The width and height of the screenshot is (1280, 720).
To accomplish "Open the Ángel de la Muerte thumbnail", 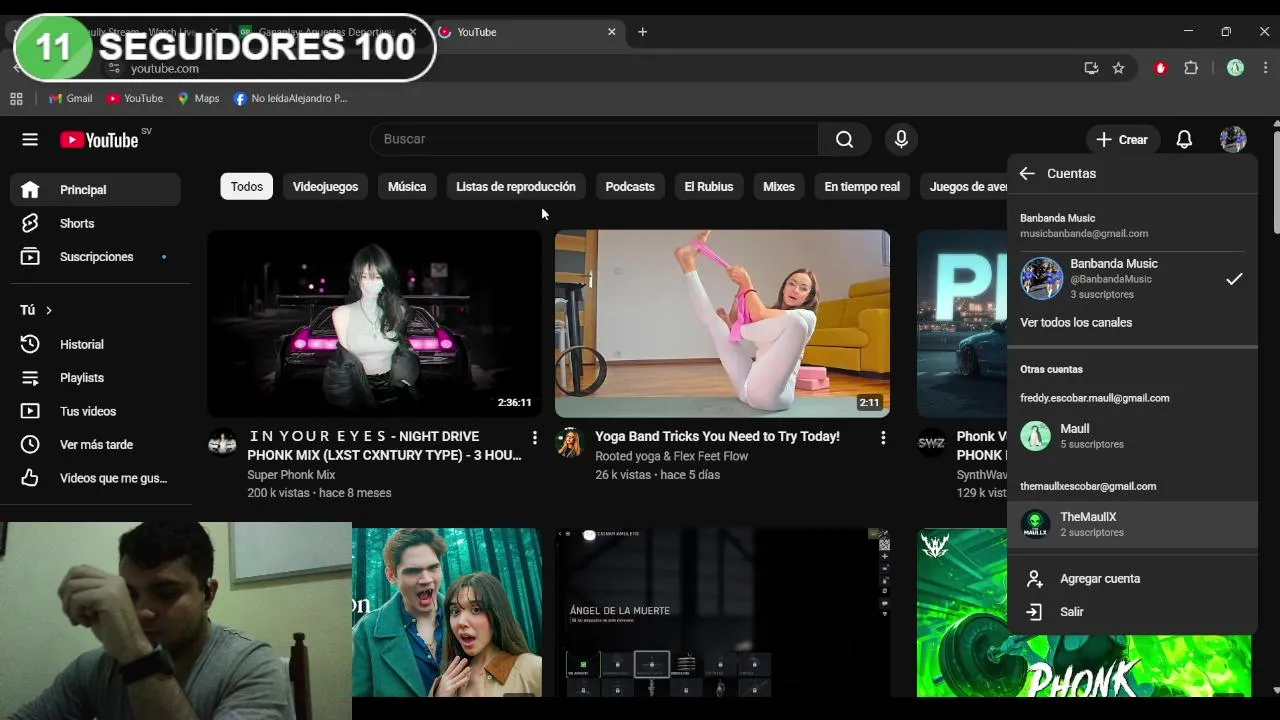I will click(722, 612).
